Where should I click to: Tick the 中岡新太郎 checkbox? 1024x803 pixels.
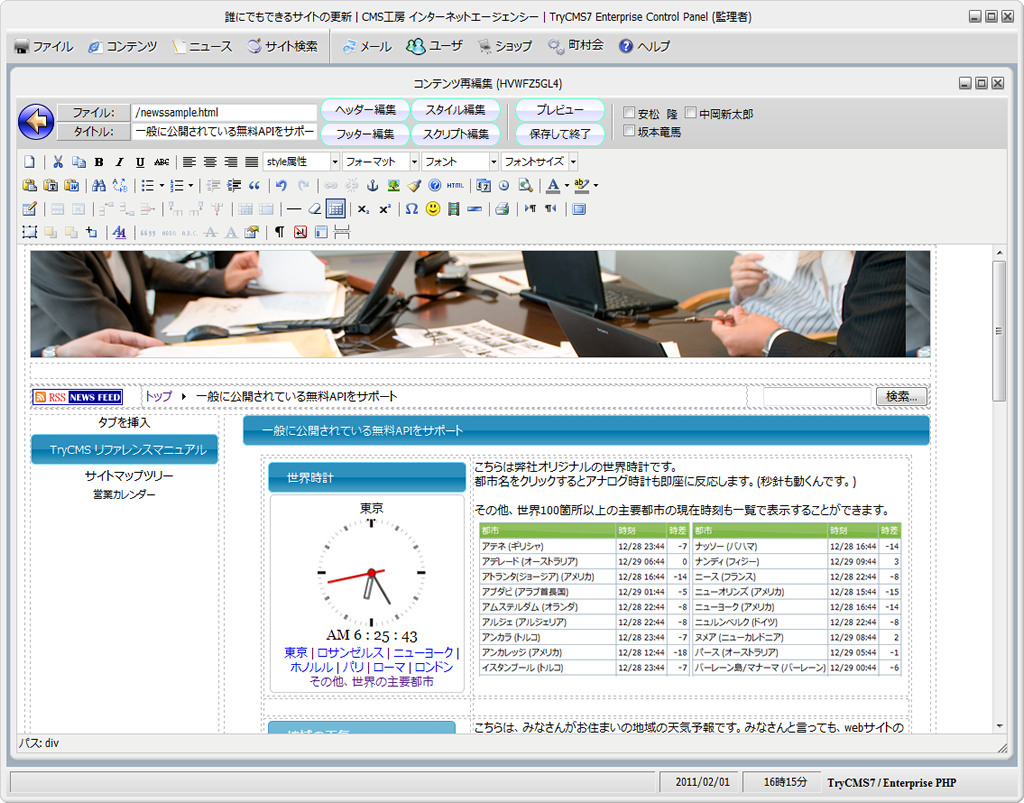coord(690,114)
